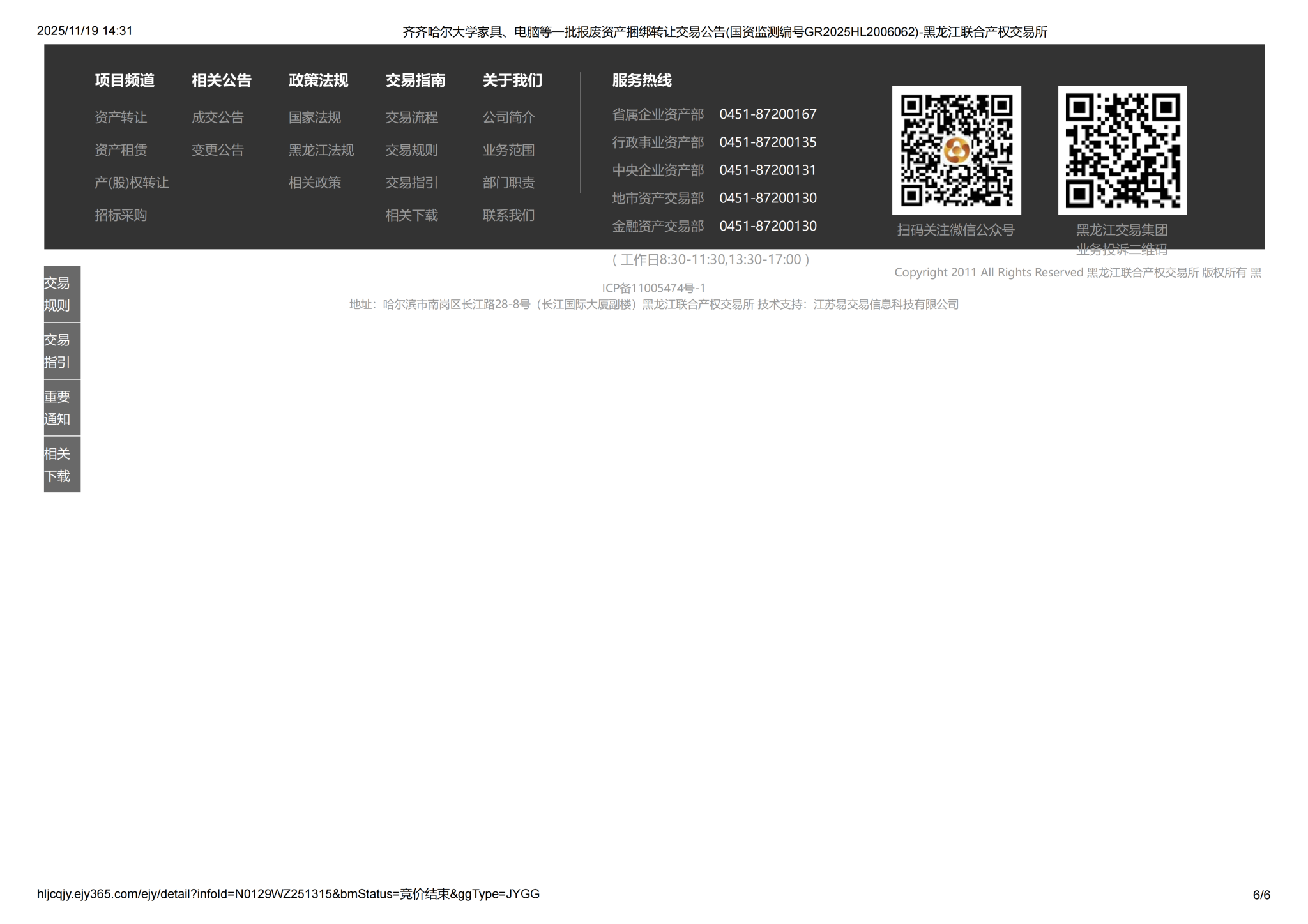Viewport: 1308px width, 924px height.
Task: Click the business complaint QR code
Action: tap(1122, 150)
